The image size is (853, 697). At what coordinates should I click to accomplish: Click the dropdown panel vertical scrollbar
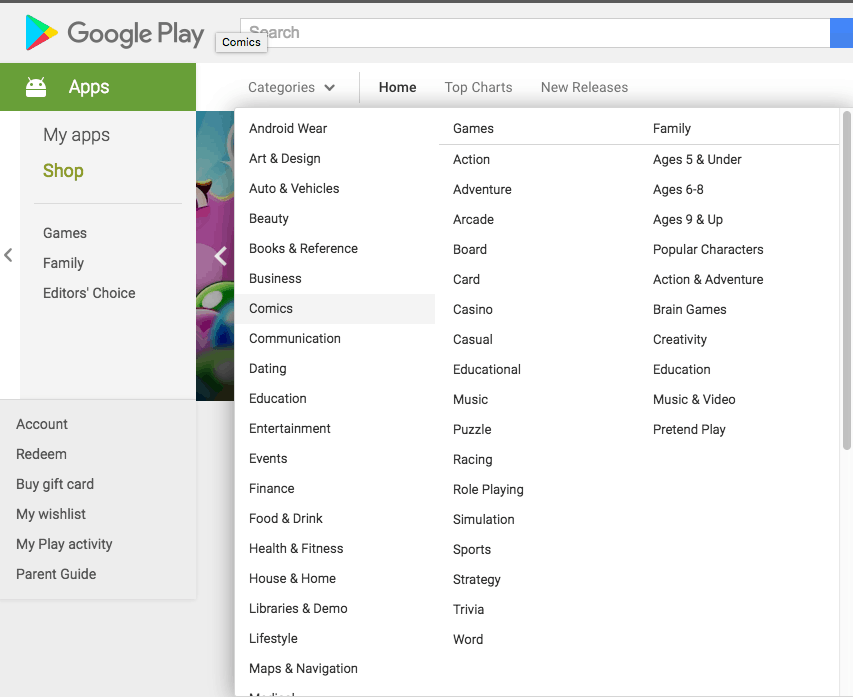[846, 281]
